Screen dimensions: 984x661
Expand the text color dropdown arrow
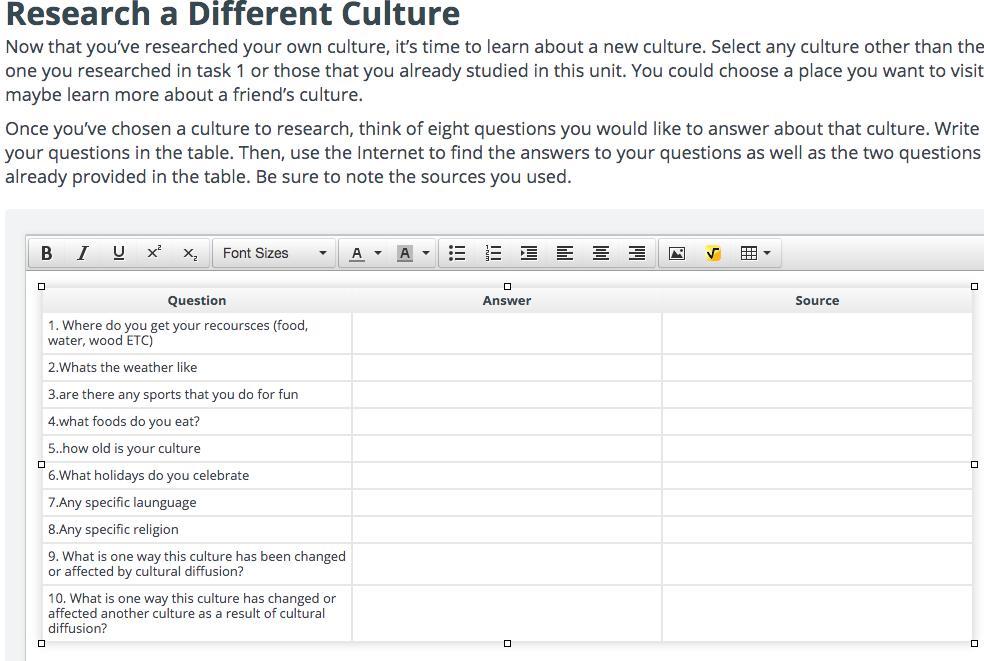click(378, 253)
